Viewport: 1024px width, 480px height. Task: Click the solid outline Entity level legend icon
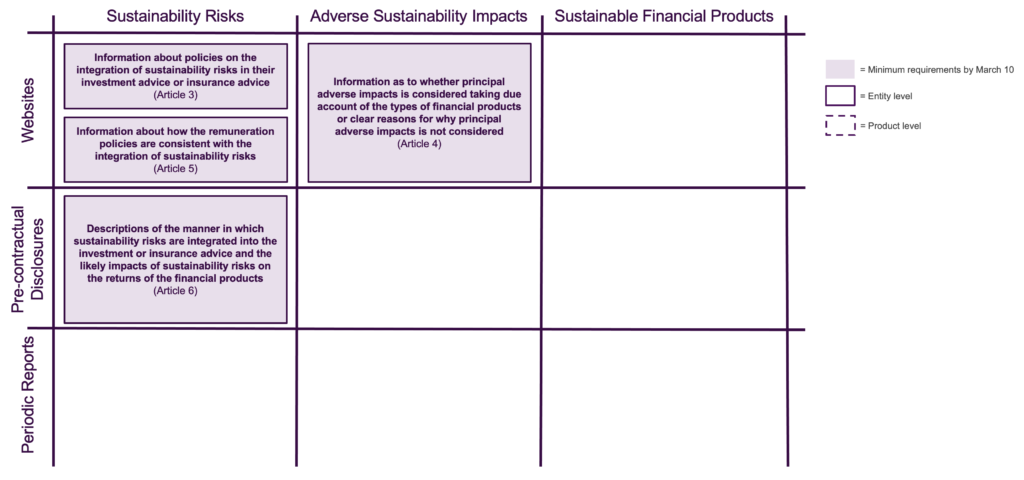(840, 97)
